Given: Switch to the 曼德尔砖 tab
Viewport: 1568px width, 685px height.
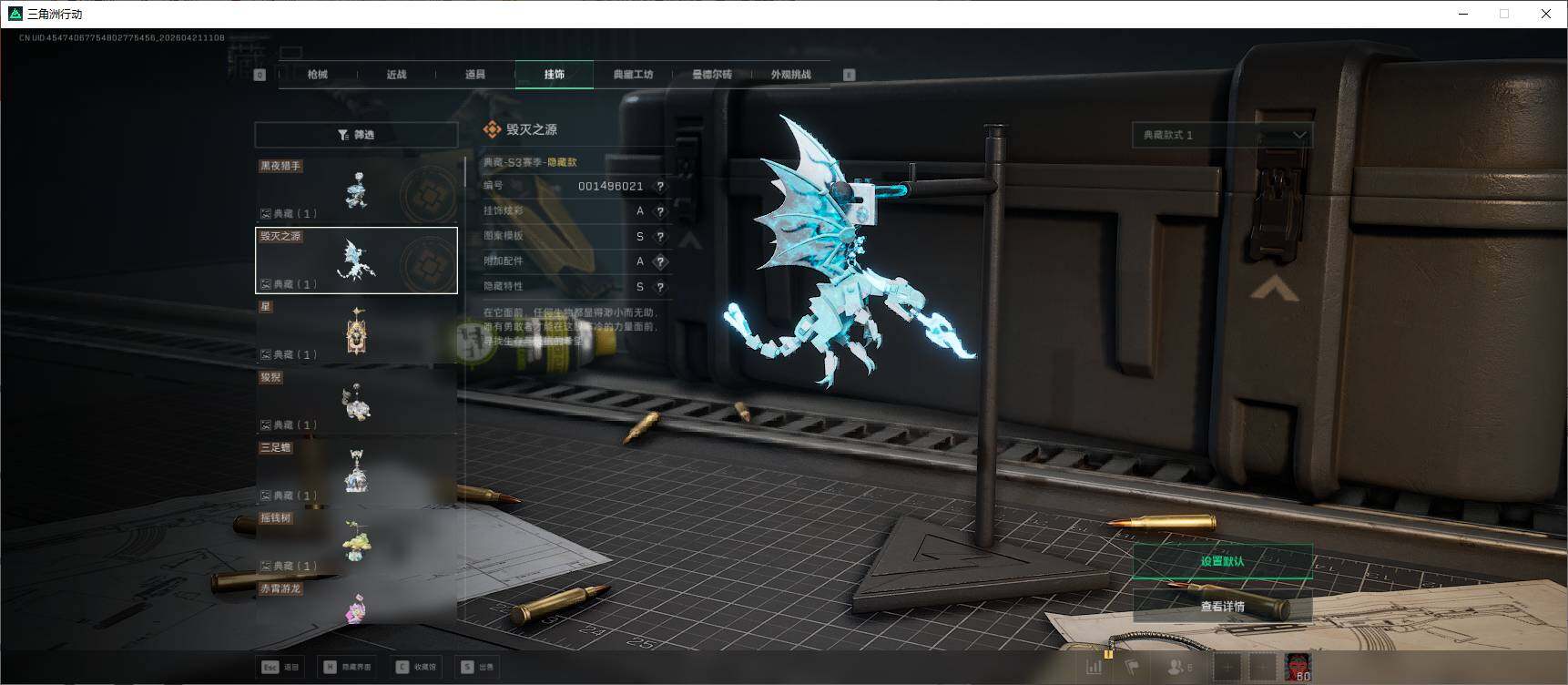Looking at the screenshot, I should (x=712, y=75).
